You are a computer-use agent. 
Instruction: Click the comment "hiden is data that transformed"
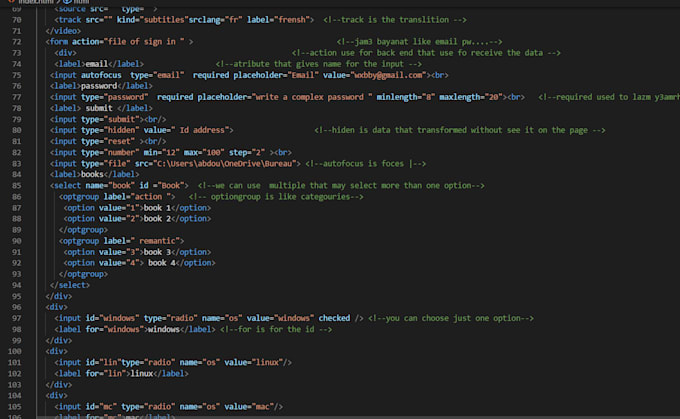point(460,130)
